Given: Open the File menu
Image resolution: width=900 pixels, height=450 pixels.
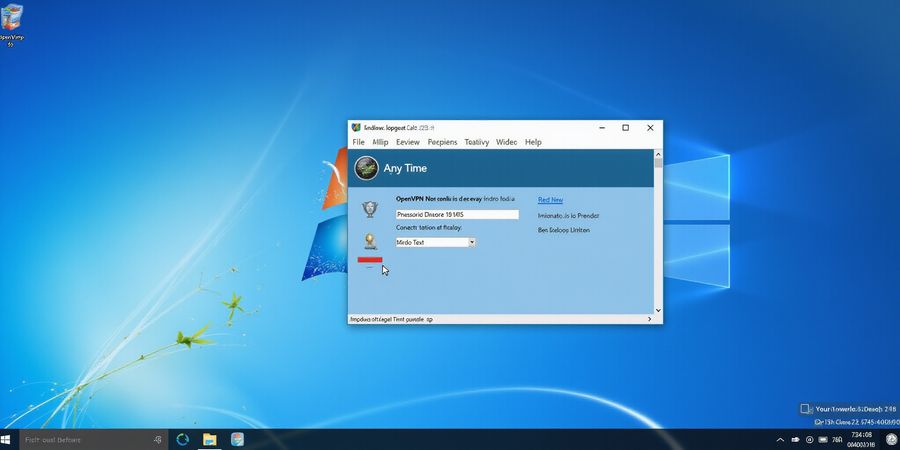Looking at the screenshot, I should [358, 142].
